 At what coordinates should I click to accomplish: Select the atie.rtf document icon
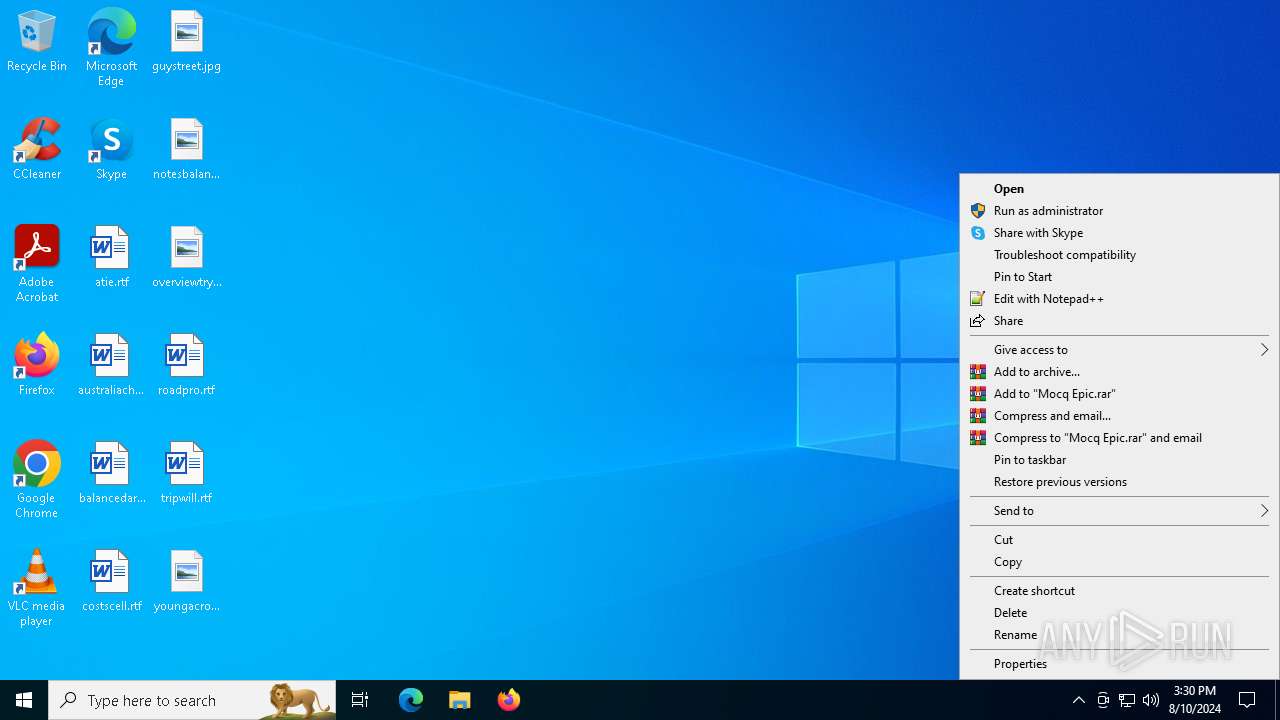click(x=111, y=257)
